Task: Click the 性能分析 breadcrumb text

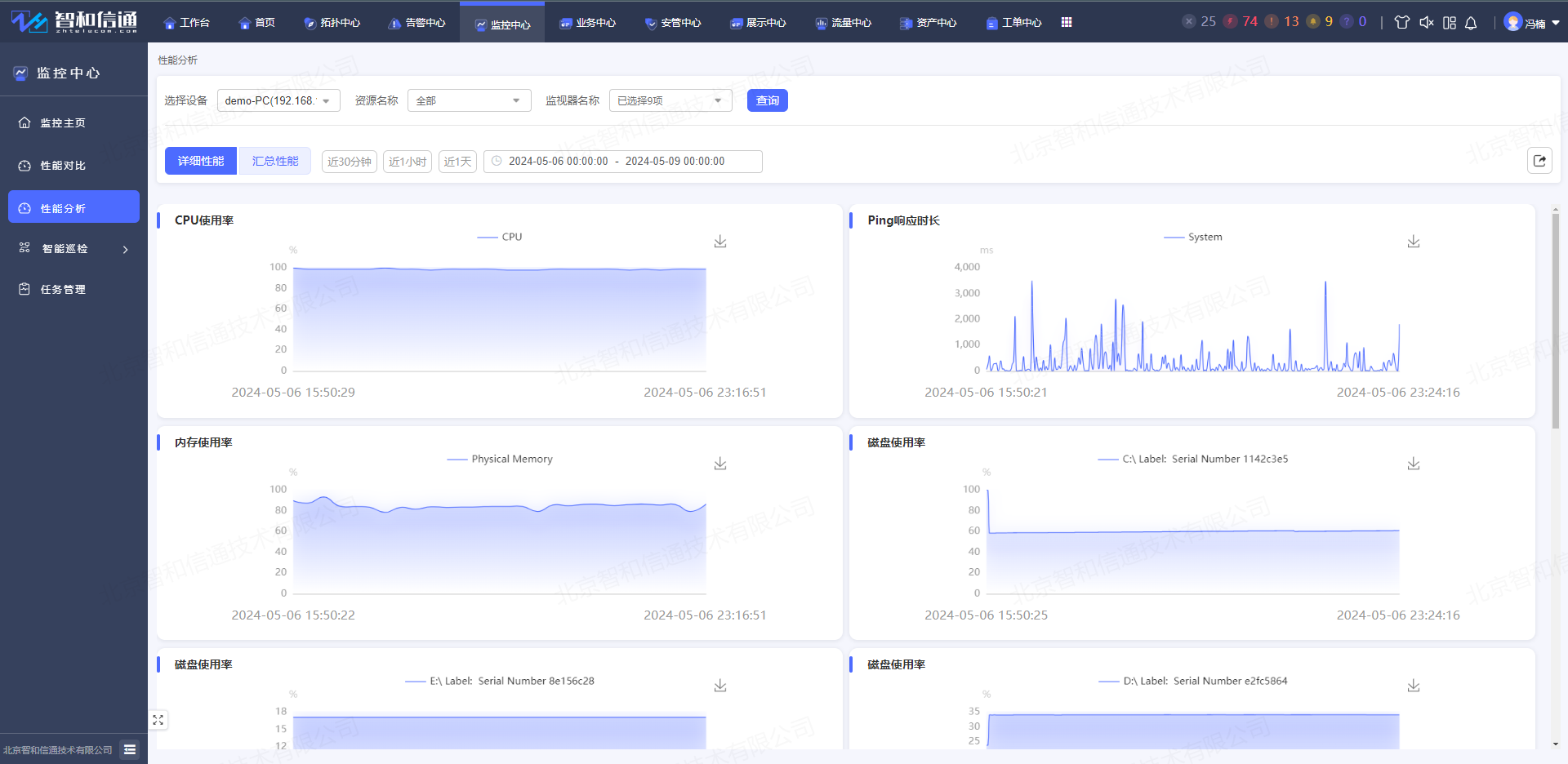Action: 177,60
